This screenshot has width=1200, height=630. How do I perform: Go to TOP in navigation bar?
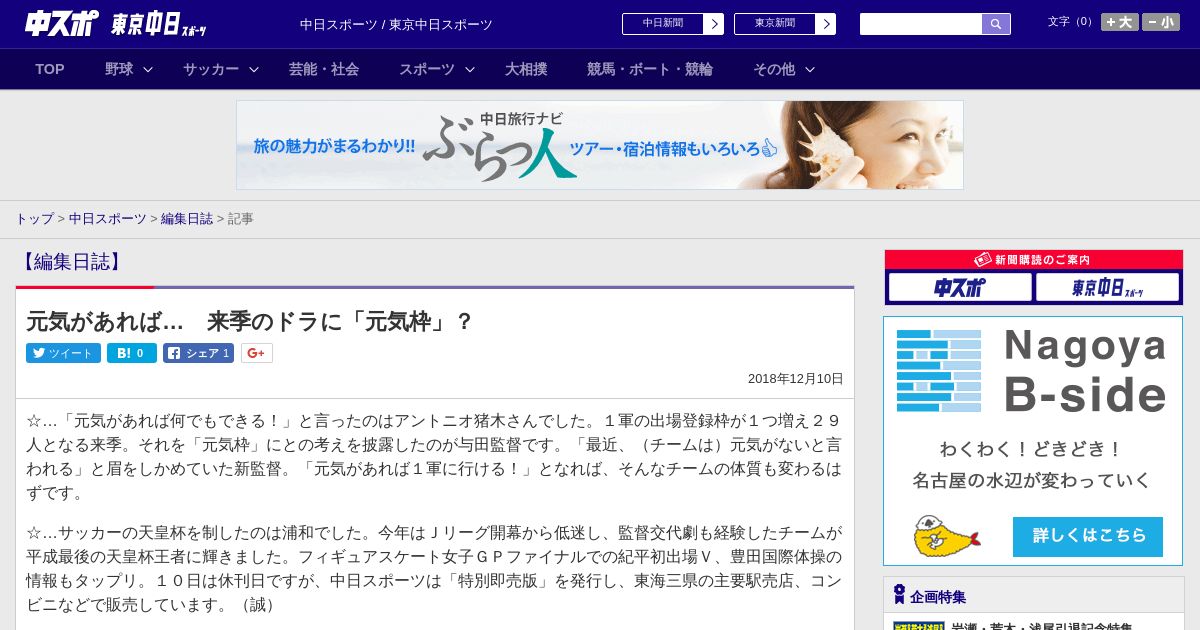[x=50, y=69]
